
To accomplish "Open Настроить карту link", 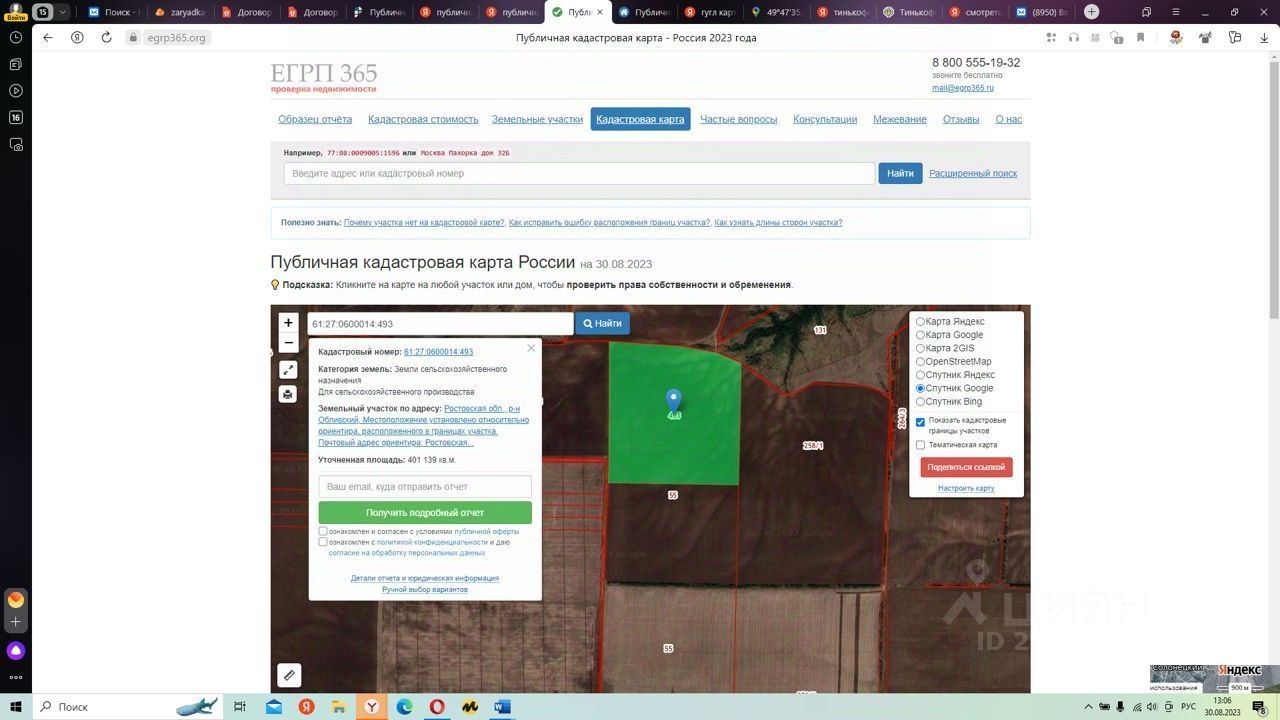I will click(966, 488).
